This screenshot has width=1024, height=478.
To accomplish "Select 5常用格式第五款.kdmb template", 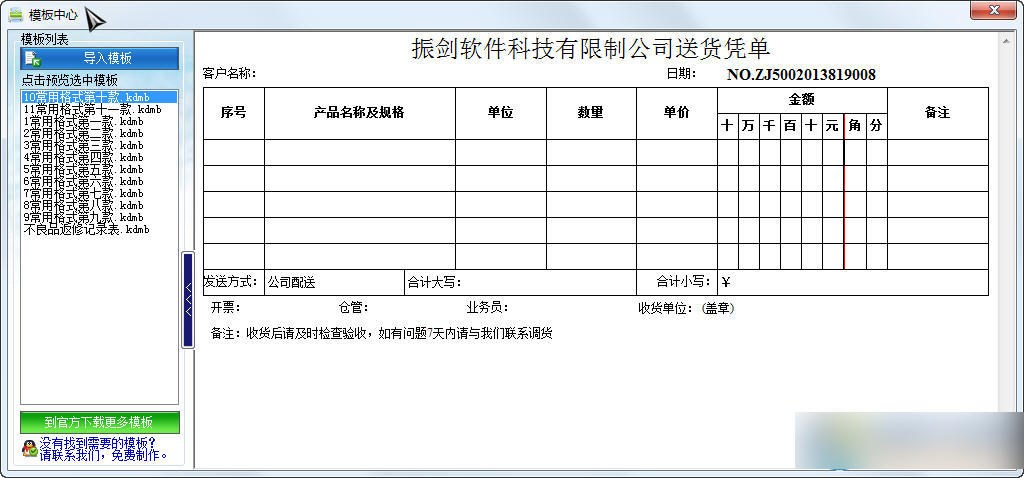I will click(85, 169).
